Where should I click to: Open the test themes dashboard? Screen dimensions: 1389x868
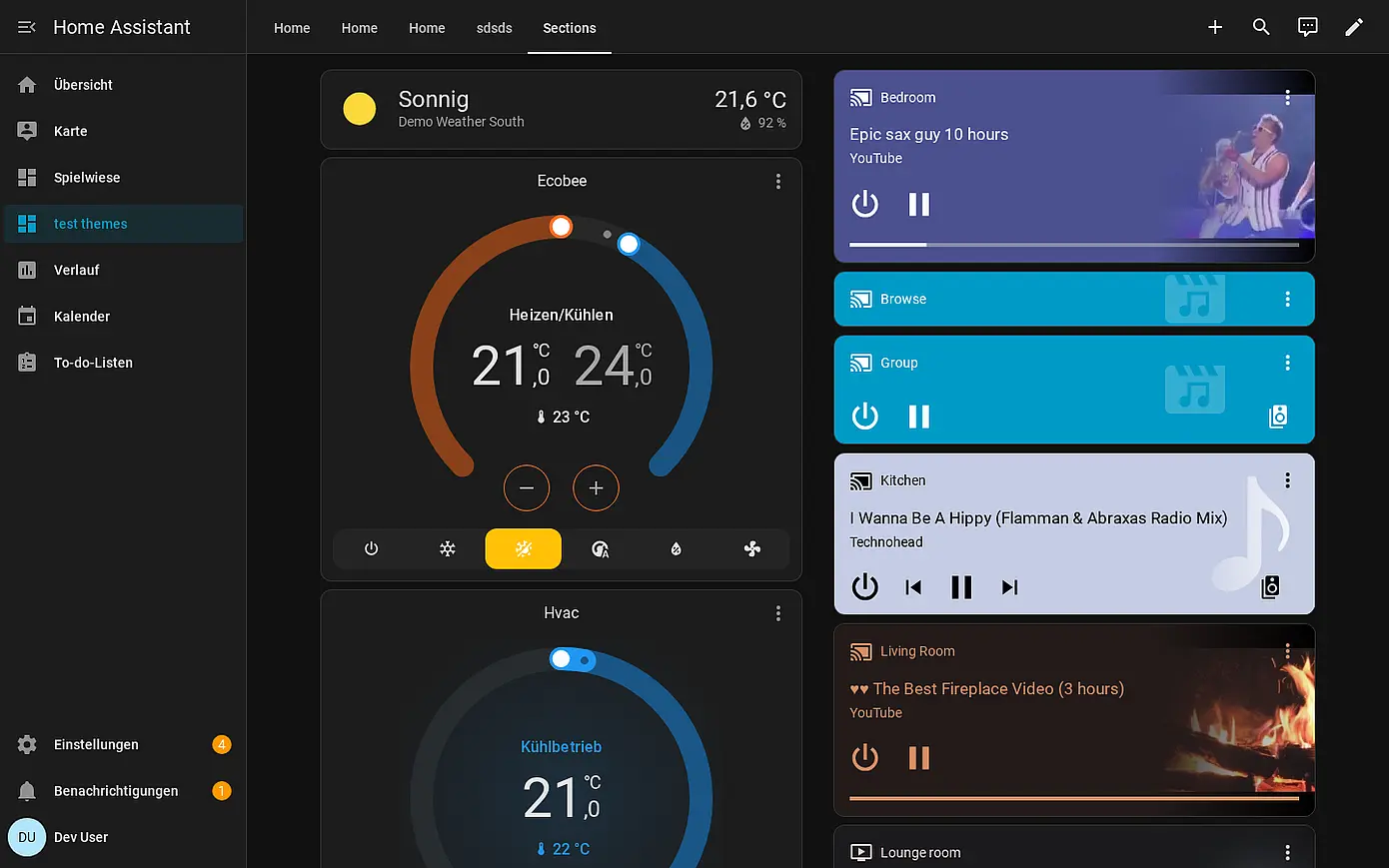pos(123,224)
